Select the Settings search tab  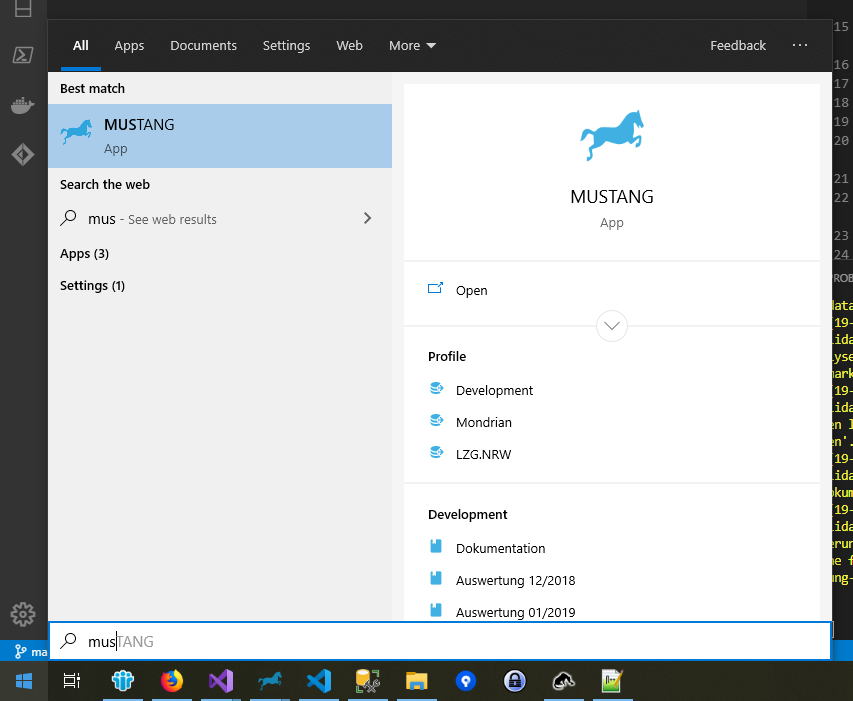point(286,46)
